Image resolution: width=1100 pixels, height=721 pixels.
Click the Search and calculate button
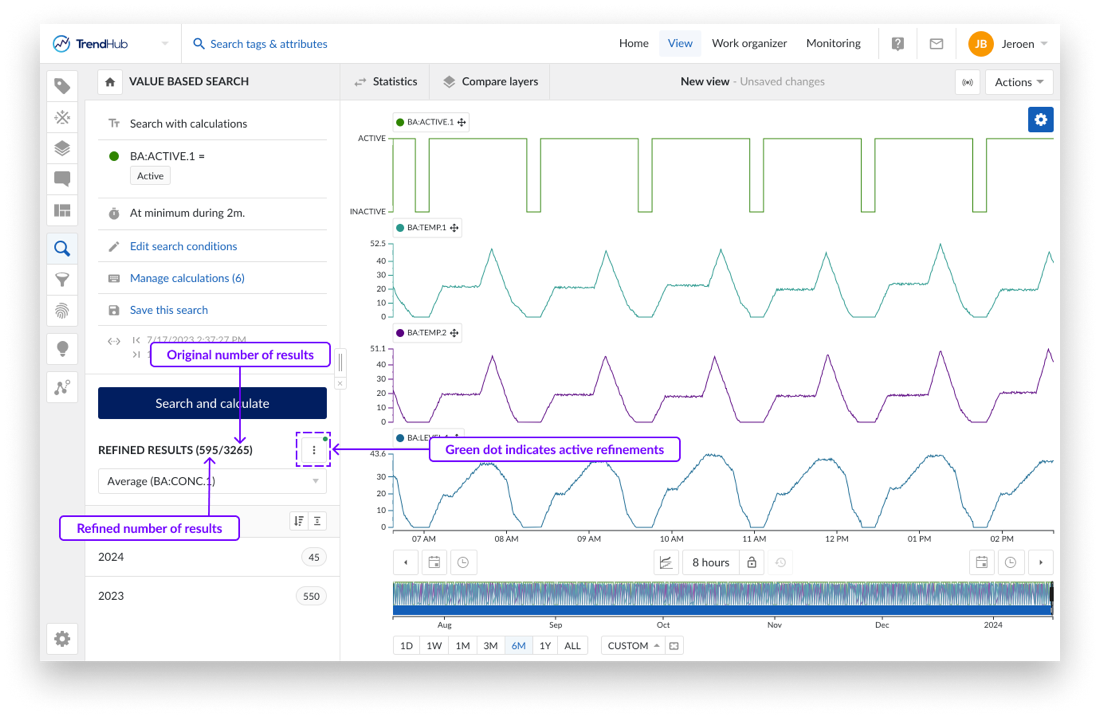pos(212,403)
